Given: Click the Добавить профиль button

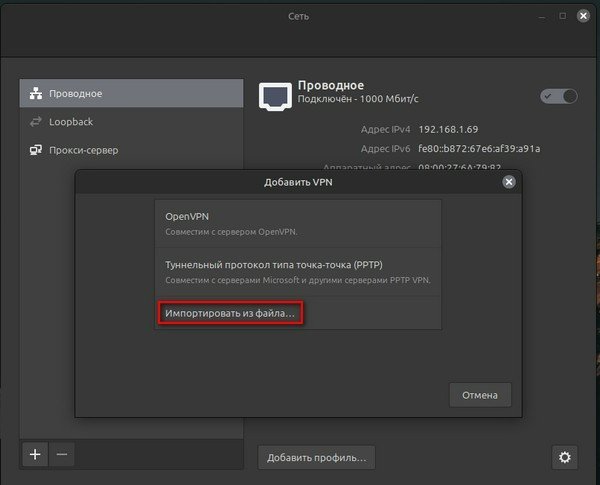Looking at the screenshot, I should click(316, 457).
